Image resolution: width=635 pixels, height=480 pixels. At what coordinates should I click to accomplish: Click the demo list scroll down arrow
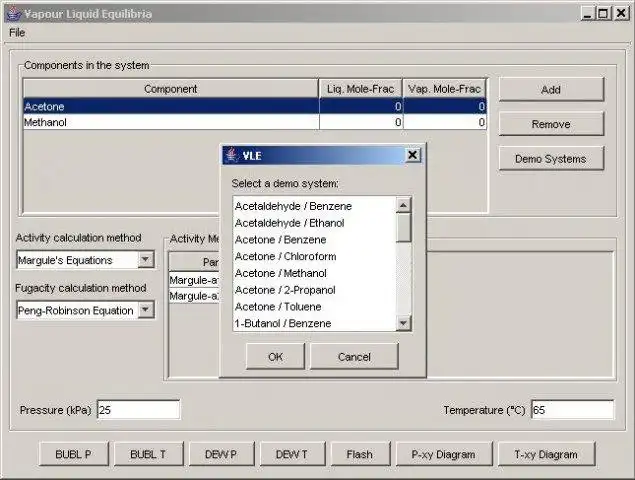[x=403, y=323]
